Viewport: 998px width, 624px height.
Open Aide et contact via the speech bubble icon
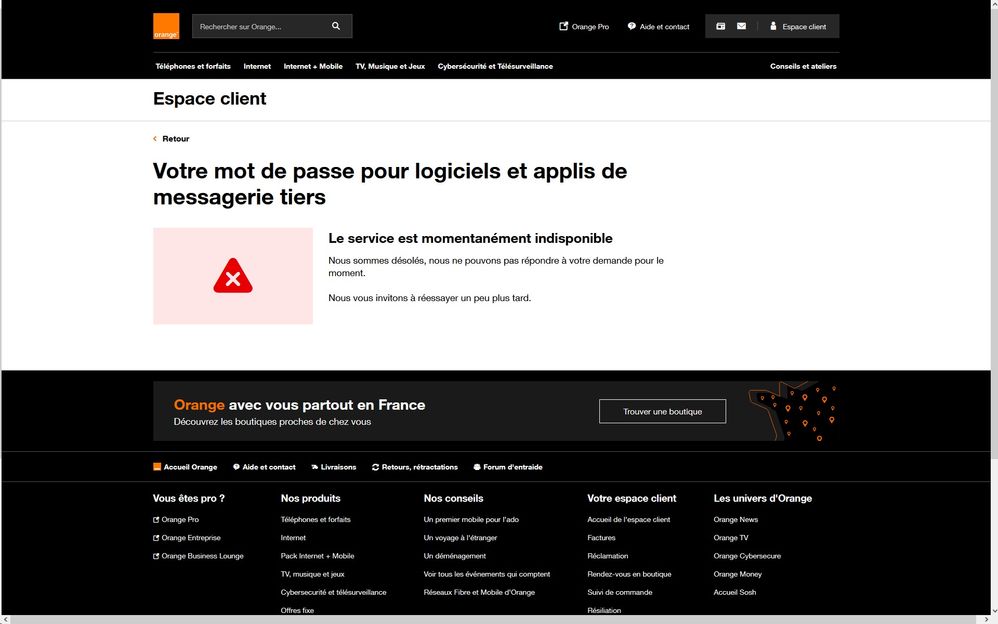pyautogui.click(x=631, y=26)
